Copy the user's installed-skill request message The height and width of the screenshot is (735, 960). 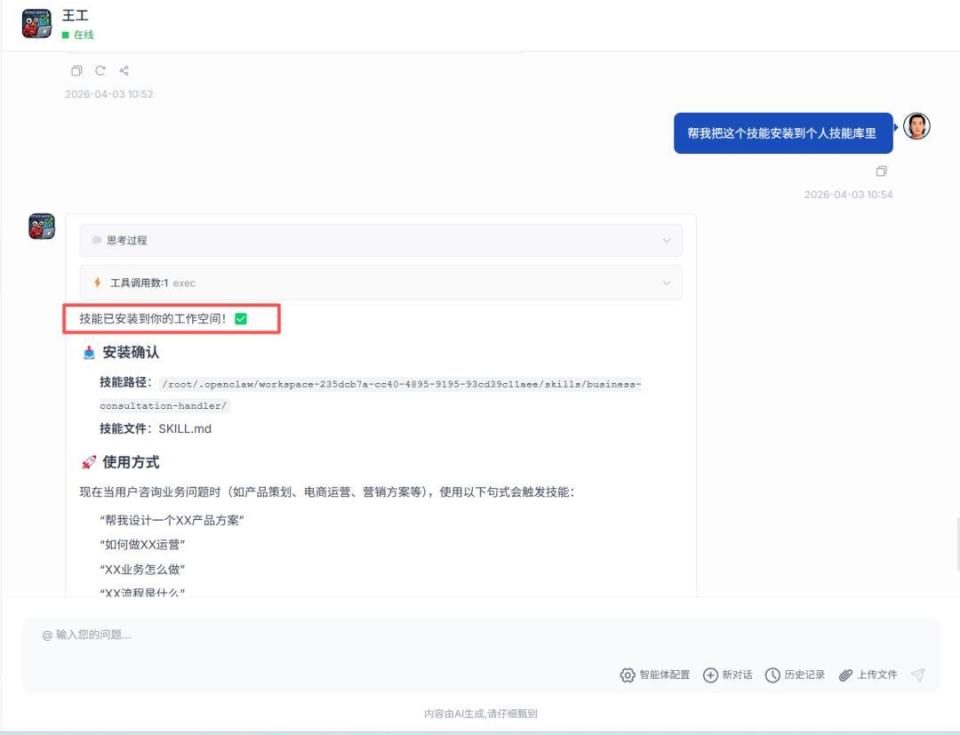tap(881, 171)
